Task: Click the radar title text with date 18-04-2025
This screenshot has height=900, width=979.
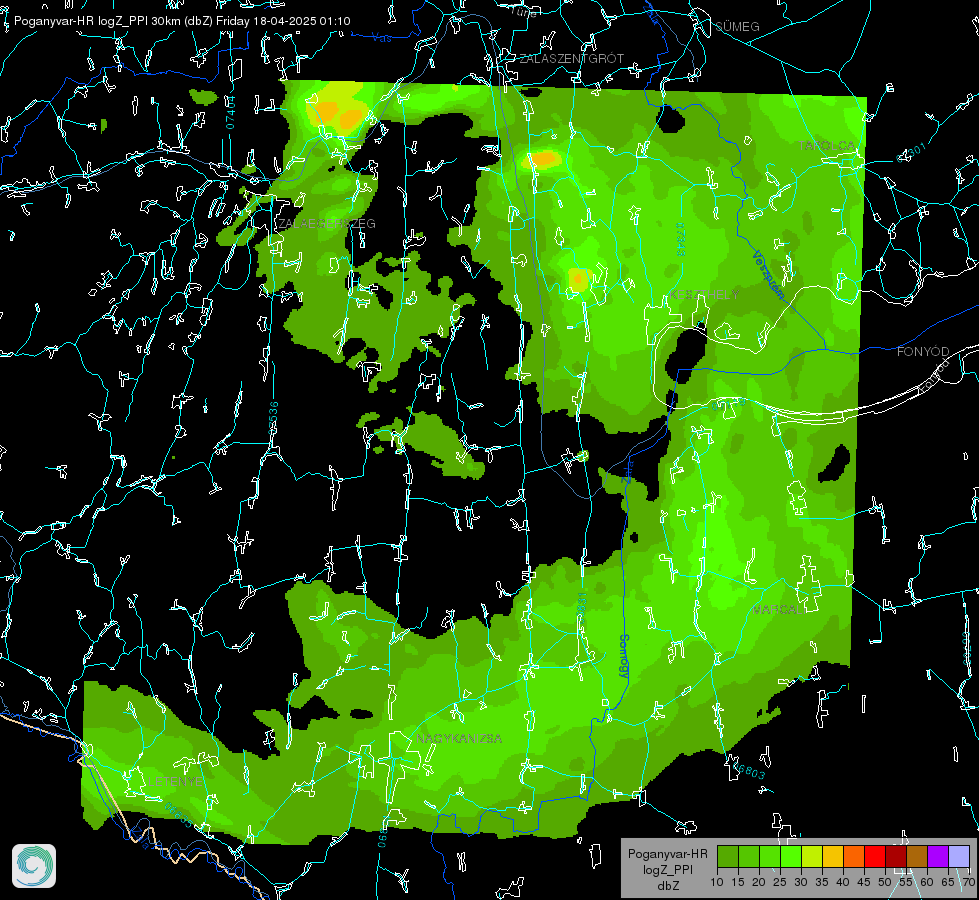Action: [x=182, y=21]
